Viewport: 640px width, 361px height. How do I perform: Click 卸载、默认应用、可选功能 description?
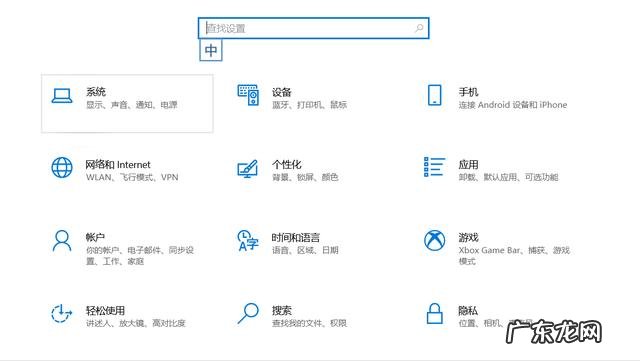click(x=508, y=177)
